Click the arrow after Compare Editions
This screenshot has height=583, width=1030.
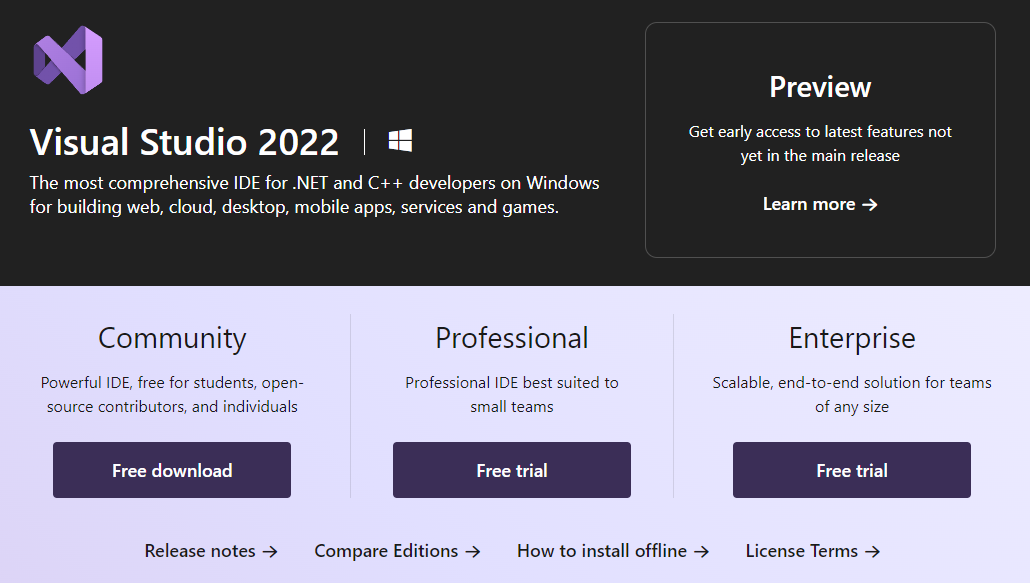point(472,551)
